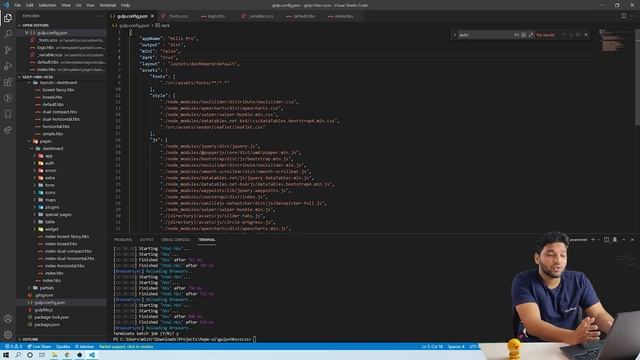
Task: Open the Chrome taskbar icon
Action: pos(67,355)
